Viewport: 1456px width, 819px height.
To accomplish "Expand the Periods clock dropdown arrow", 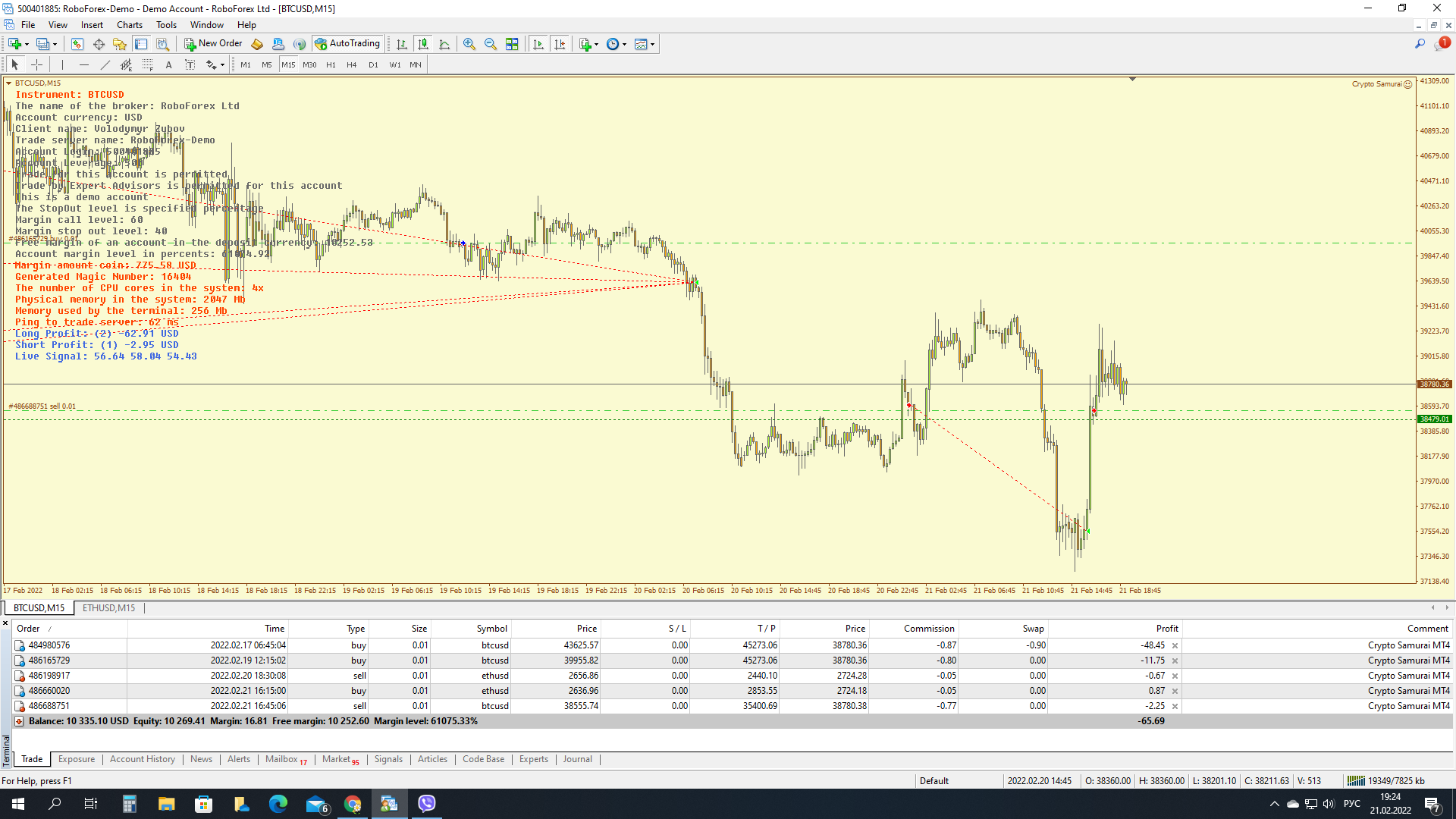I will tap(624, 44).
